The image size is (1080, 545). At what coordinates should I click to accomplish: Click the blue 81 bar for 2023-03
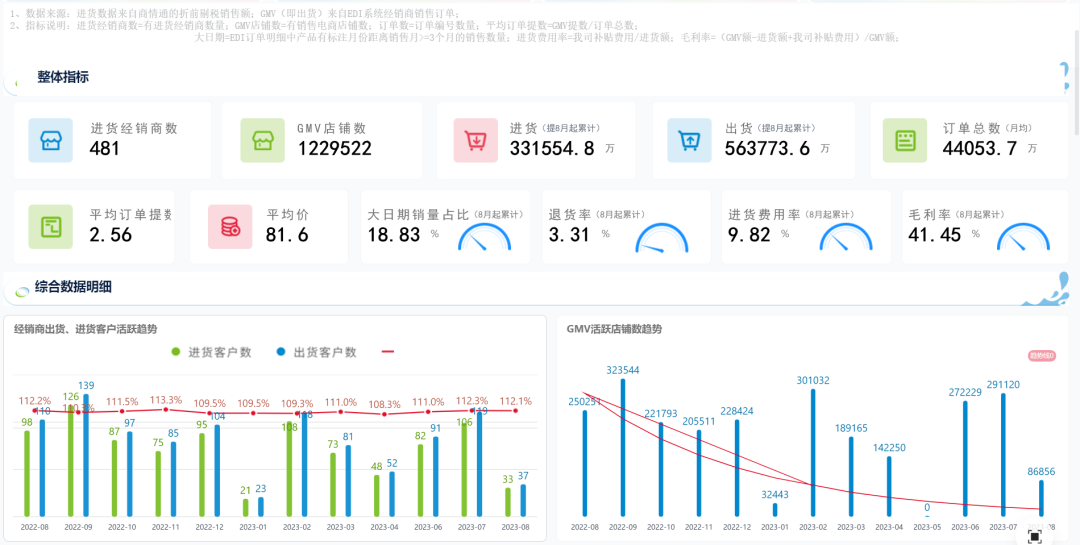click(x=348, y=481)
